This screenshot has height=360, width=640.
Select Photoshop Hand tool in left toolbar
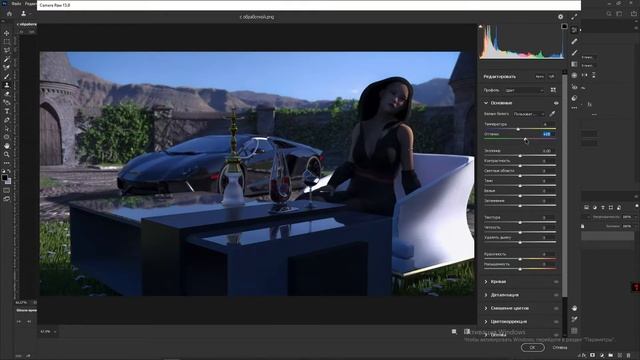(x=7, y=146)
